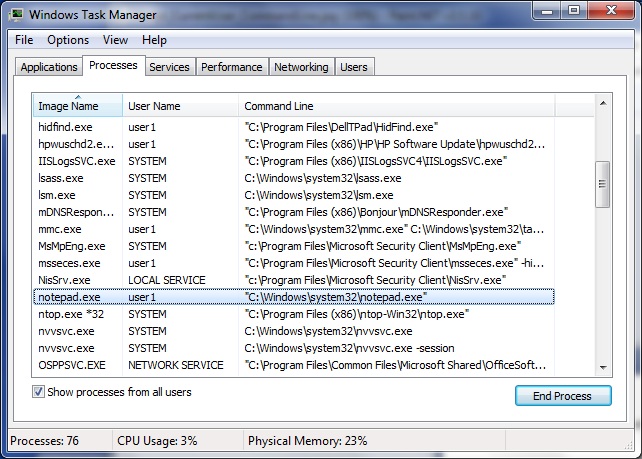Select the hidfind.exe process row

(294, 127)
